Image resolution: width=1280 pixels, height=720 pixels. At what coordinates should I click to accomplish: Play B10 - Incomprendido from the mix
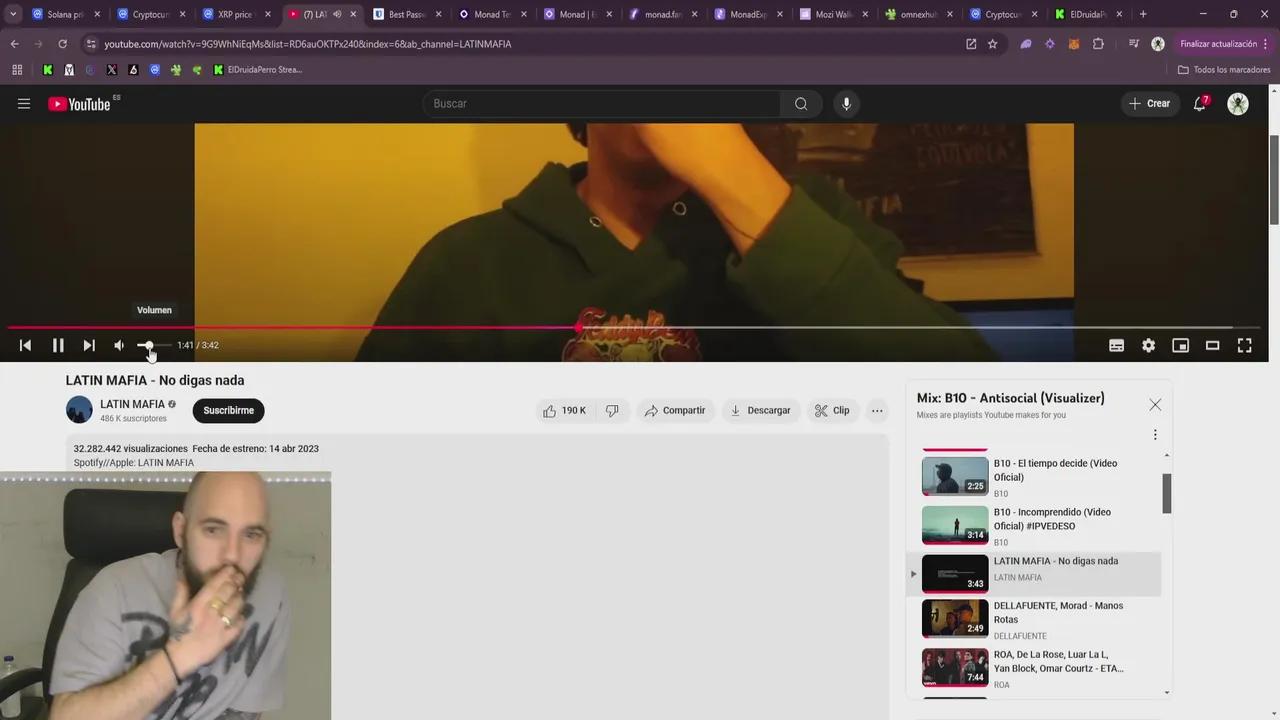[1034, 526]
